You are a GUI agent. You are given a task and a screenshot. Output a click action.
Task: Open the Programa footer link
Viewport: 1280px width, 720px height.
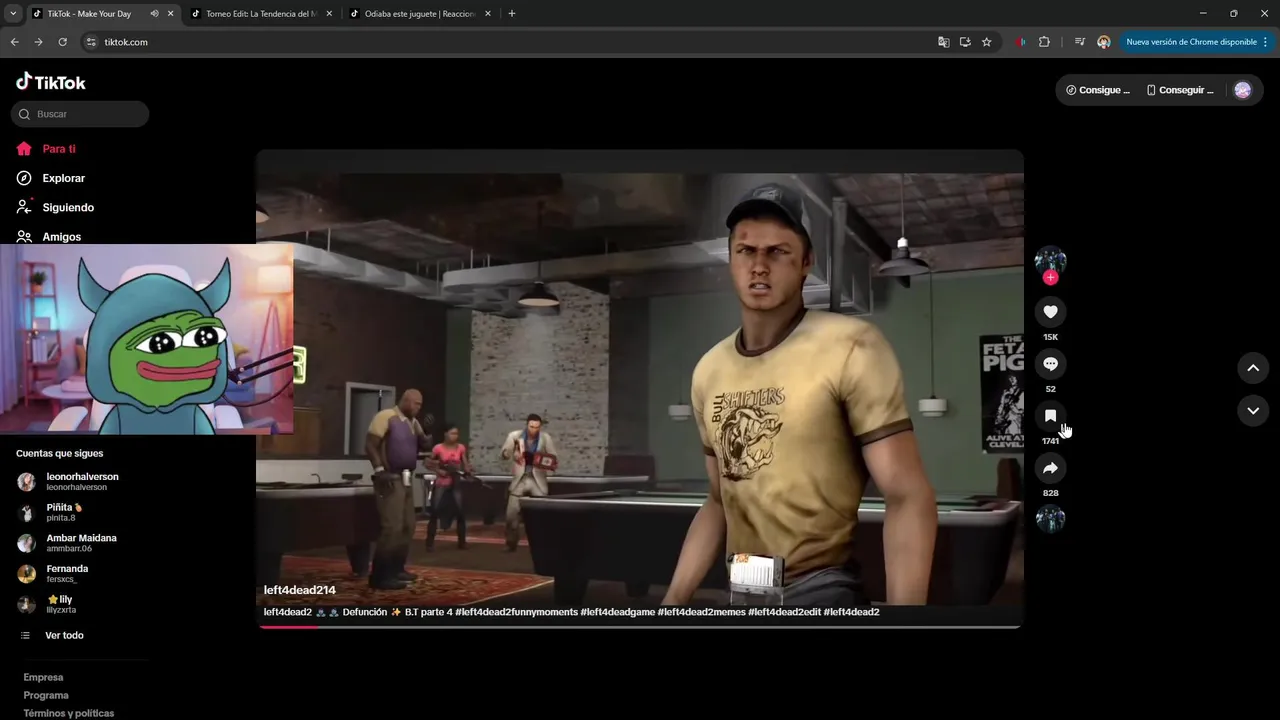pos(46,695)
